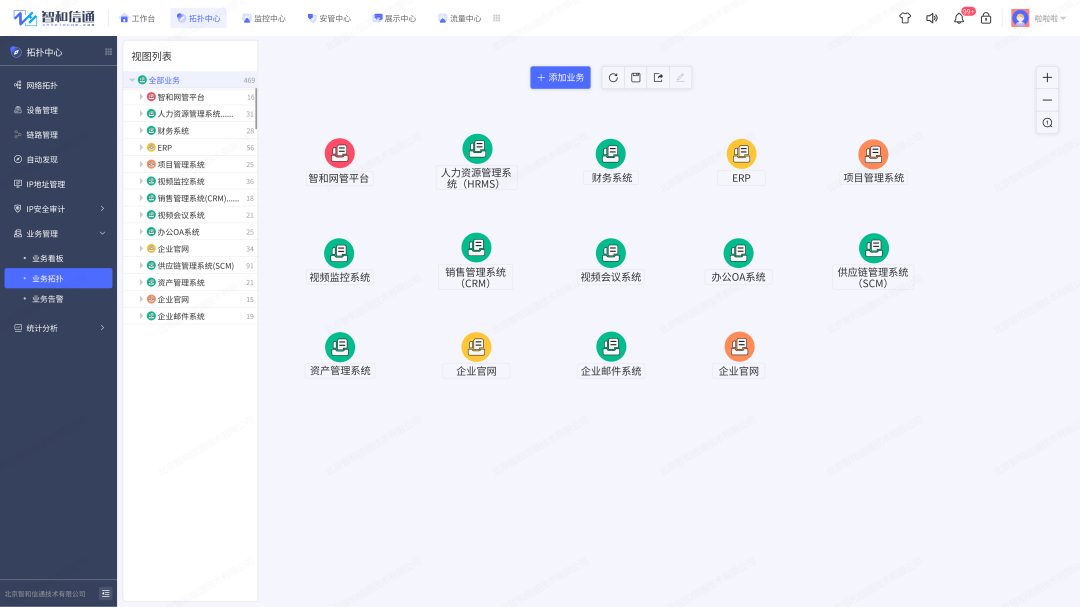1080x607 pixels.
Task: Zoom in with the plus icon
Action: pyautogui.click(x=1047, y=77)
